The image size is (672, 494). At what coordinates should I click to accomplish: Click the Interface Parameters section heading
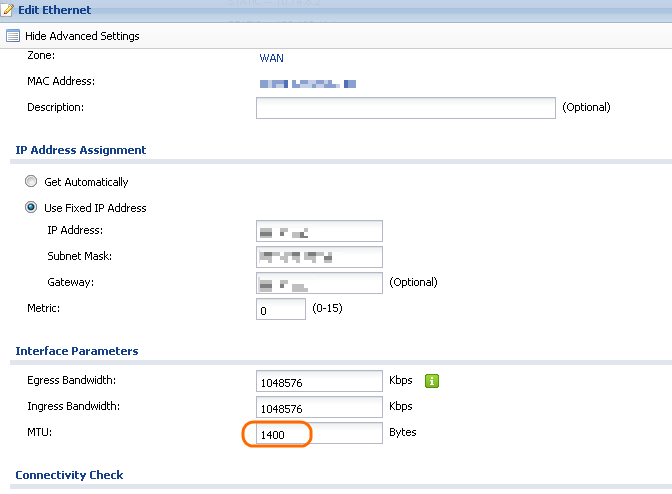(77, 351)
